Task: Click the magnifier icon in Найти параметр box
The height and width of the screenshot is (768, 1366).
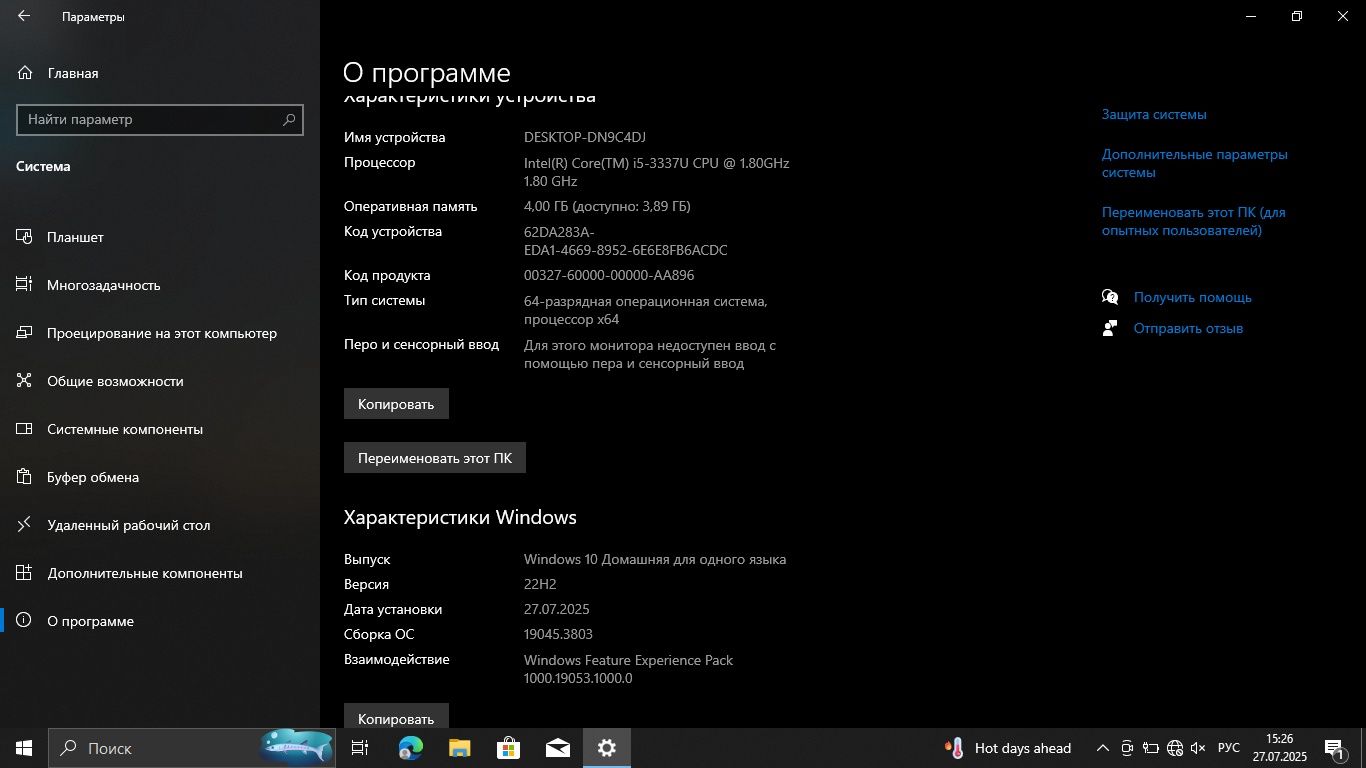Action: pyautogui.click(x=289, y=119)
